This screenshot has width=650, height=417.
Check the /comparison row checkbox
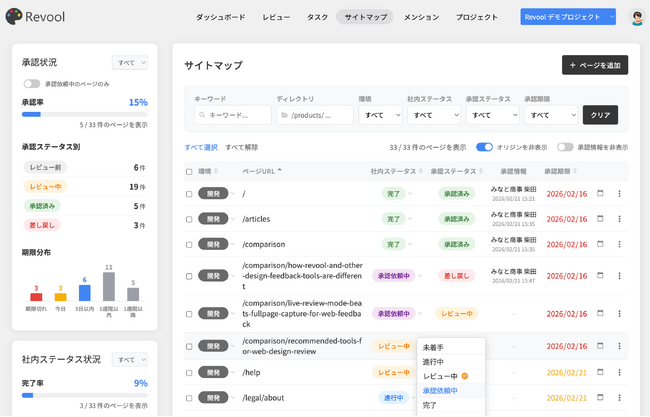(189, 245)
